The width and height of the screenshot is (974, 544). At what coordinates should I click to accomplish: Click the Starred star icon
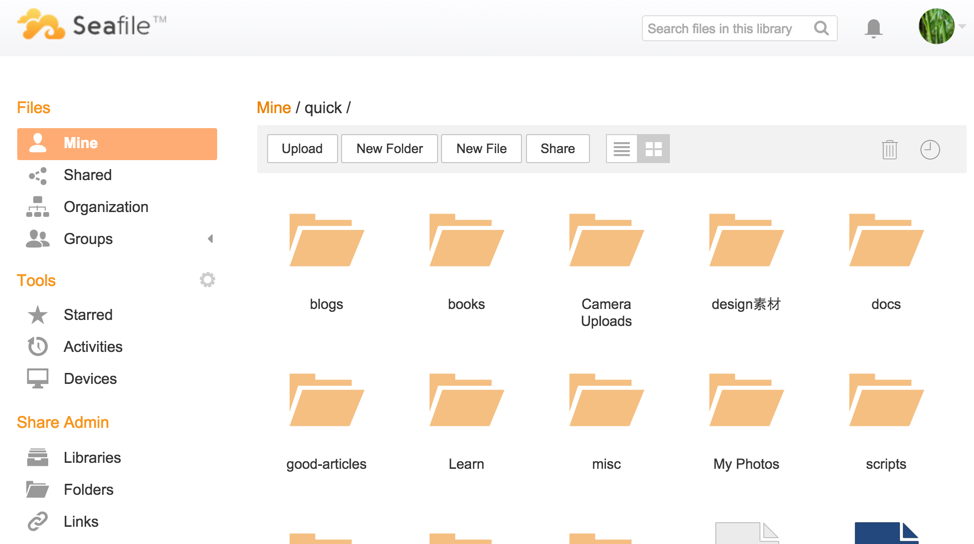tap(38, 315)
